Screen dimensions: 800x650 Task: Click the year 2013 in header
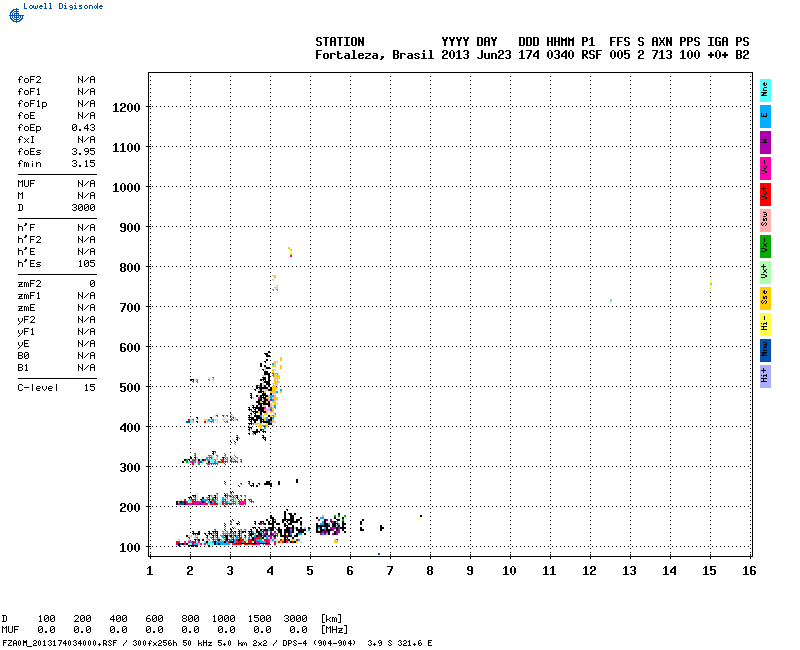[x=455, y=55]
